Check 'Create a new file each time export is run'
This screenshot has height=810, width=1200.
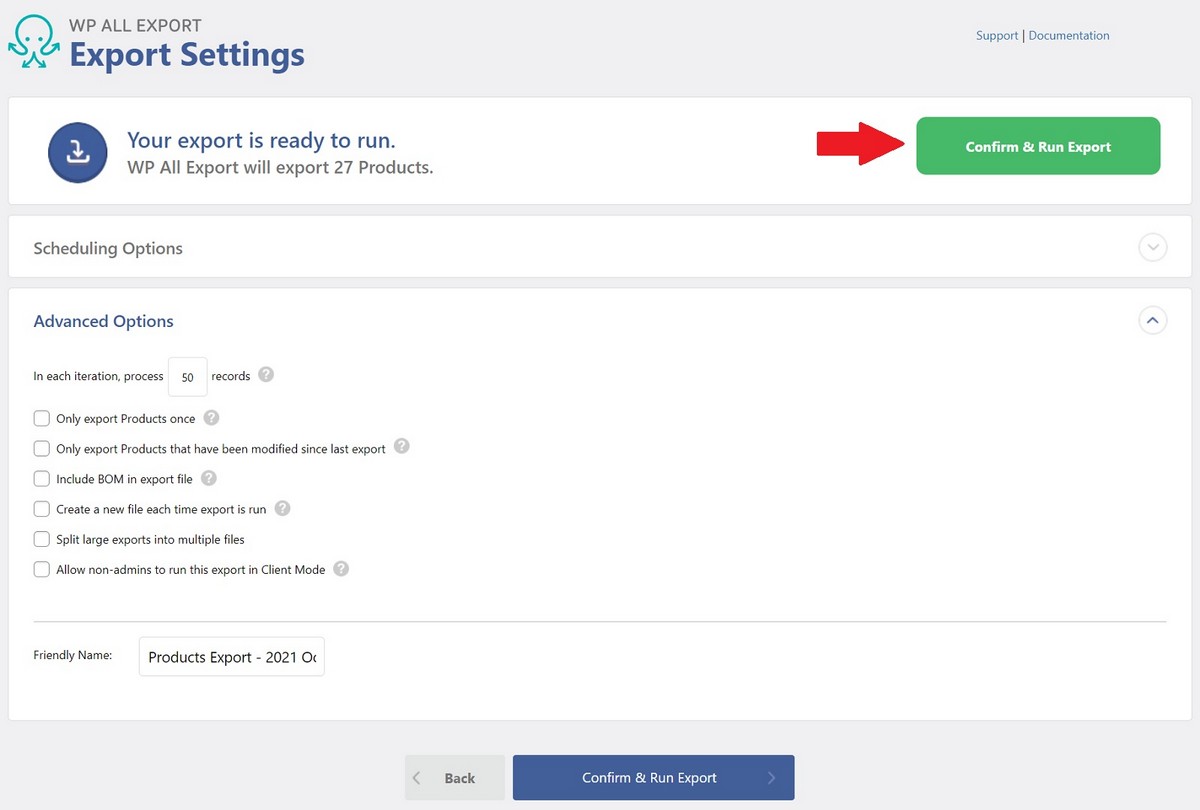point(41,508)
